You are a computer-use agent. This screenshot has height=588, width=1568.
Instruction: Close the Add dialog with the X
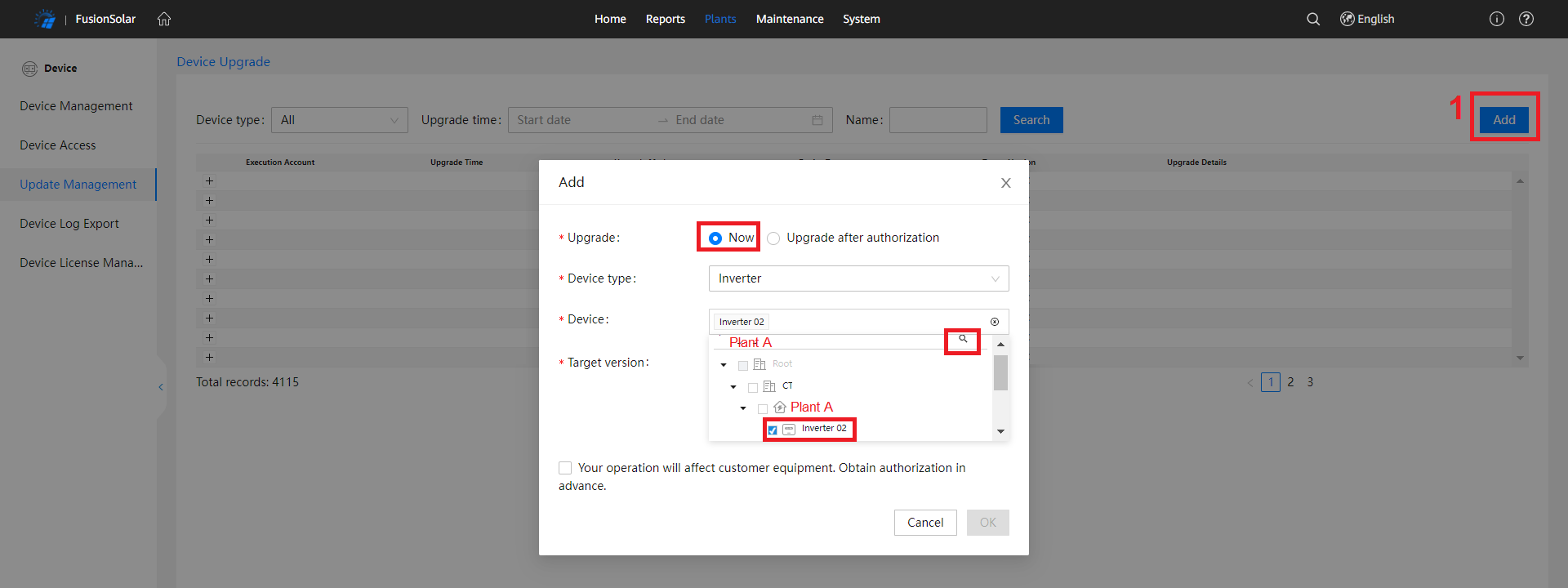click(1006, 183)
